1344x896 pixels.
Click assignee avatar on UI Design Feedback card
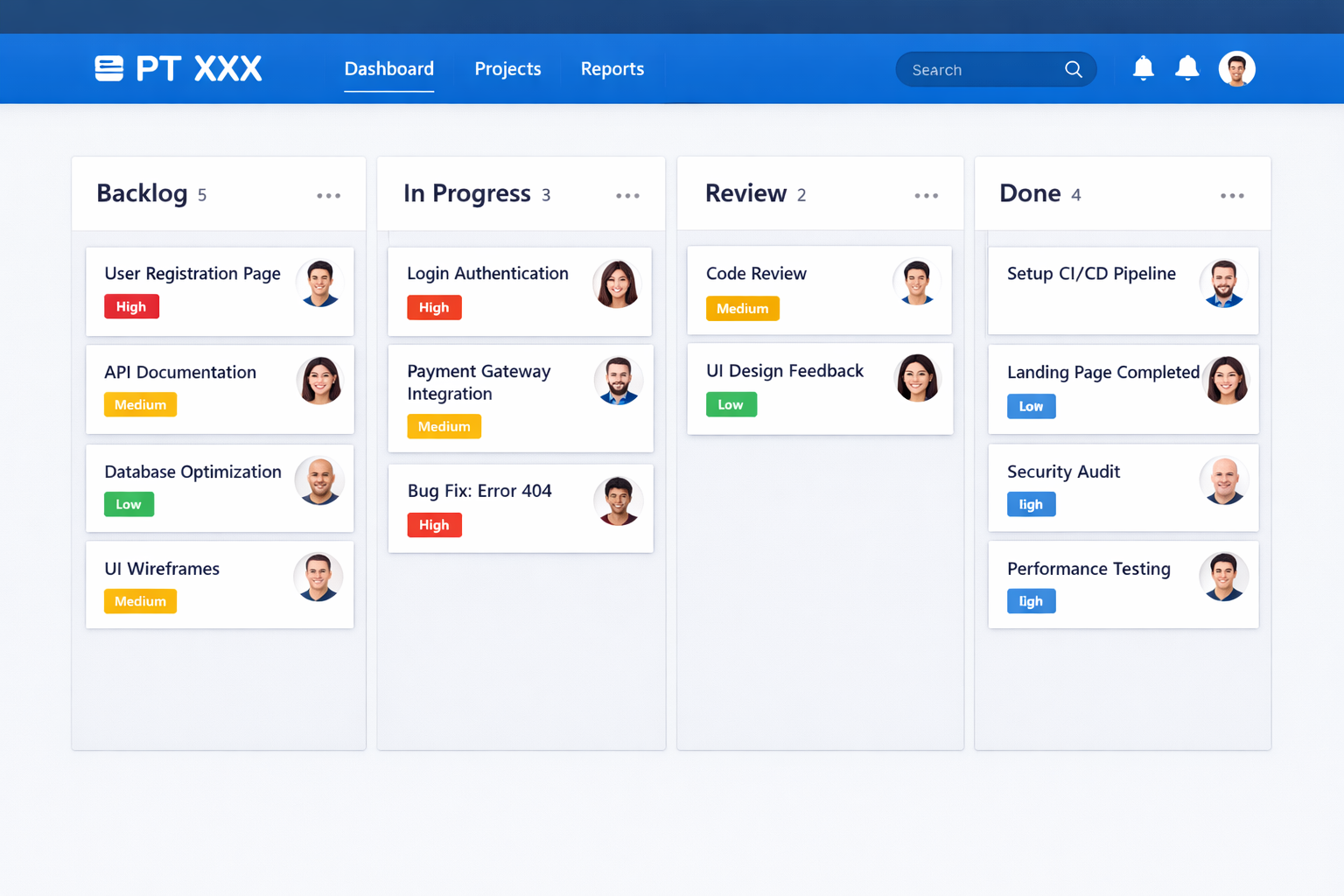click(917, 378)
